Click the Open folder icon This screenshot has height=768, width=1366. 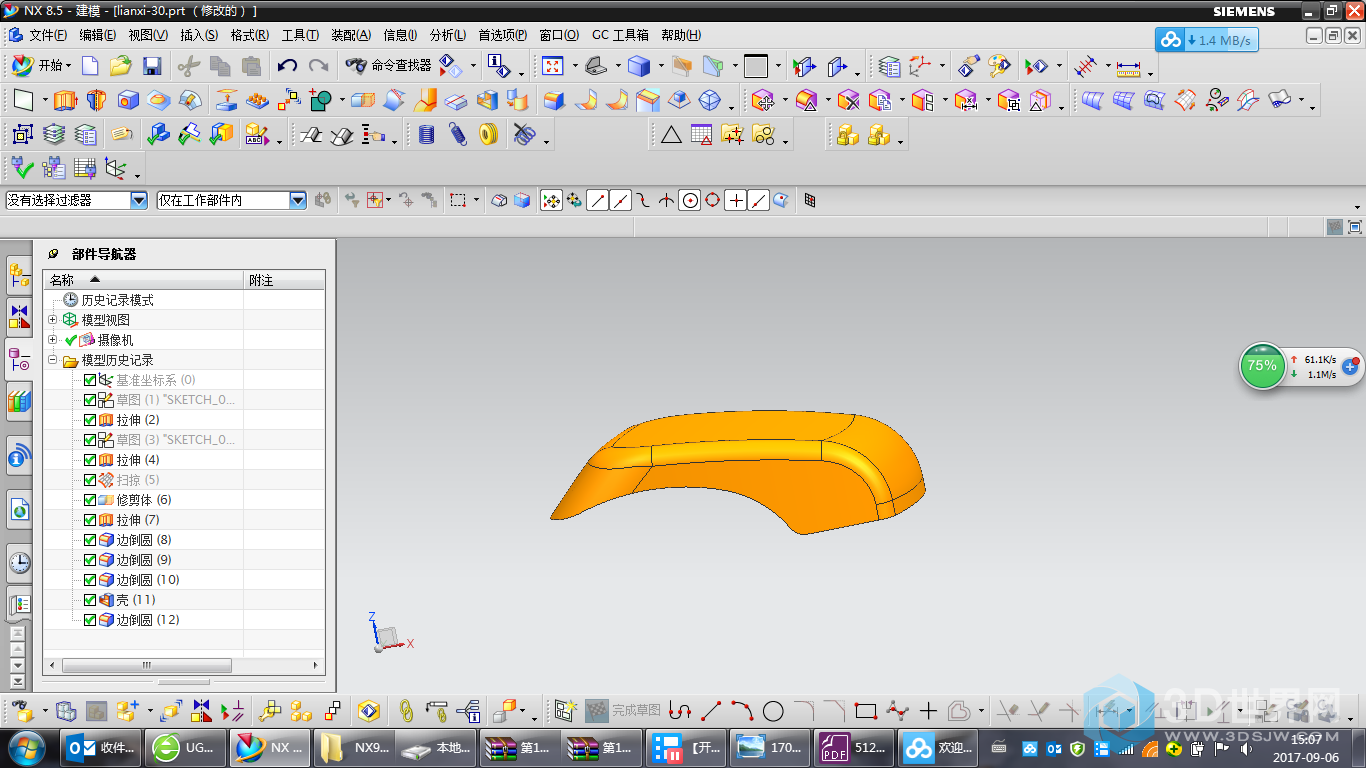pos(121,66)
